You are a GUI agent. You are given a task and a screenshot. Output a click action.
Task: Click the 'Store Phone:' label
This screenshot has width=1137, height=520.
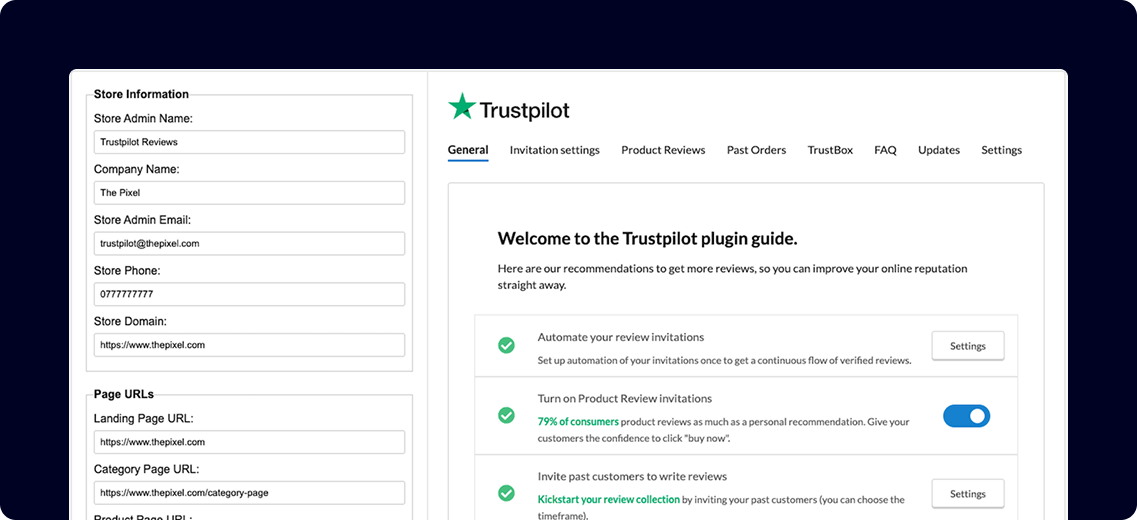(127, 270)
